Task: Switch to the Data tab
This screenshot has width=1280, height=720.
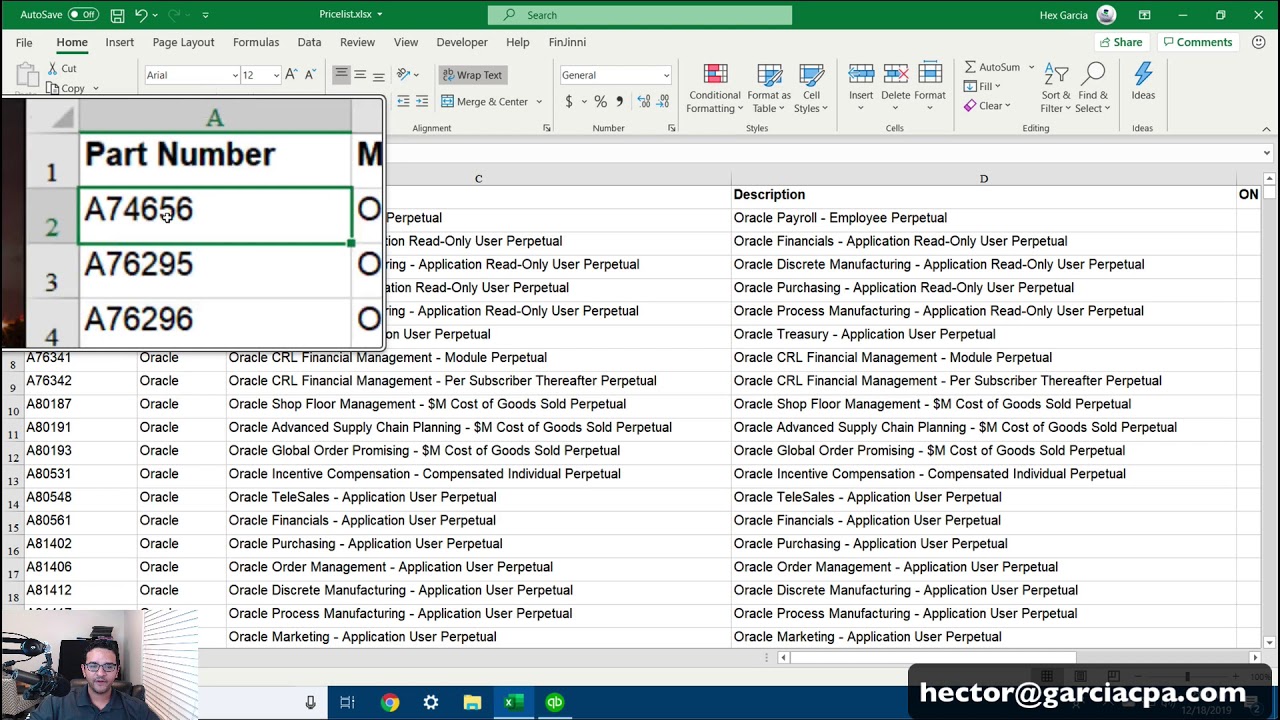Action: point(309,42)
